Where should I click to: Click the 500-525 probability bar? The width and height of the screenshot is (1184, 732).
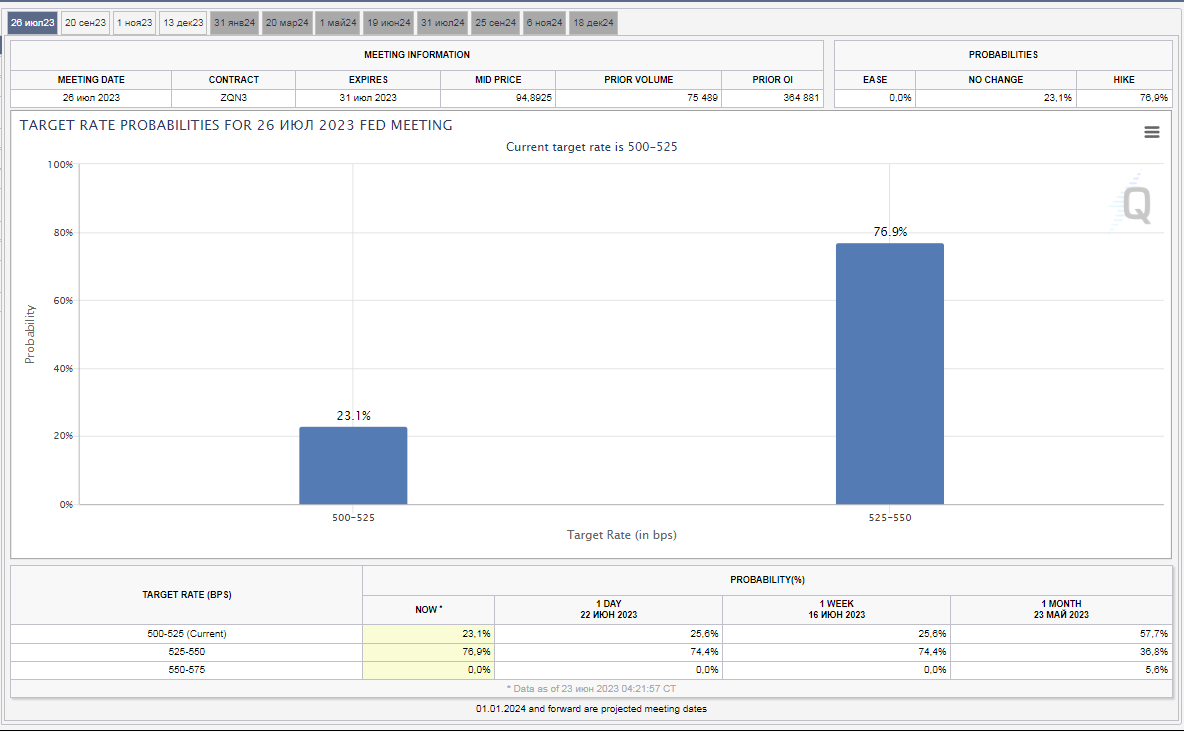tap(353, 466)
